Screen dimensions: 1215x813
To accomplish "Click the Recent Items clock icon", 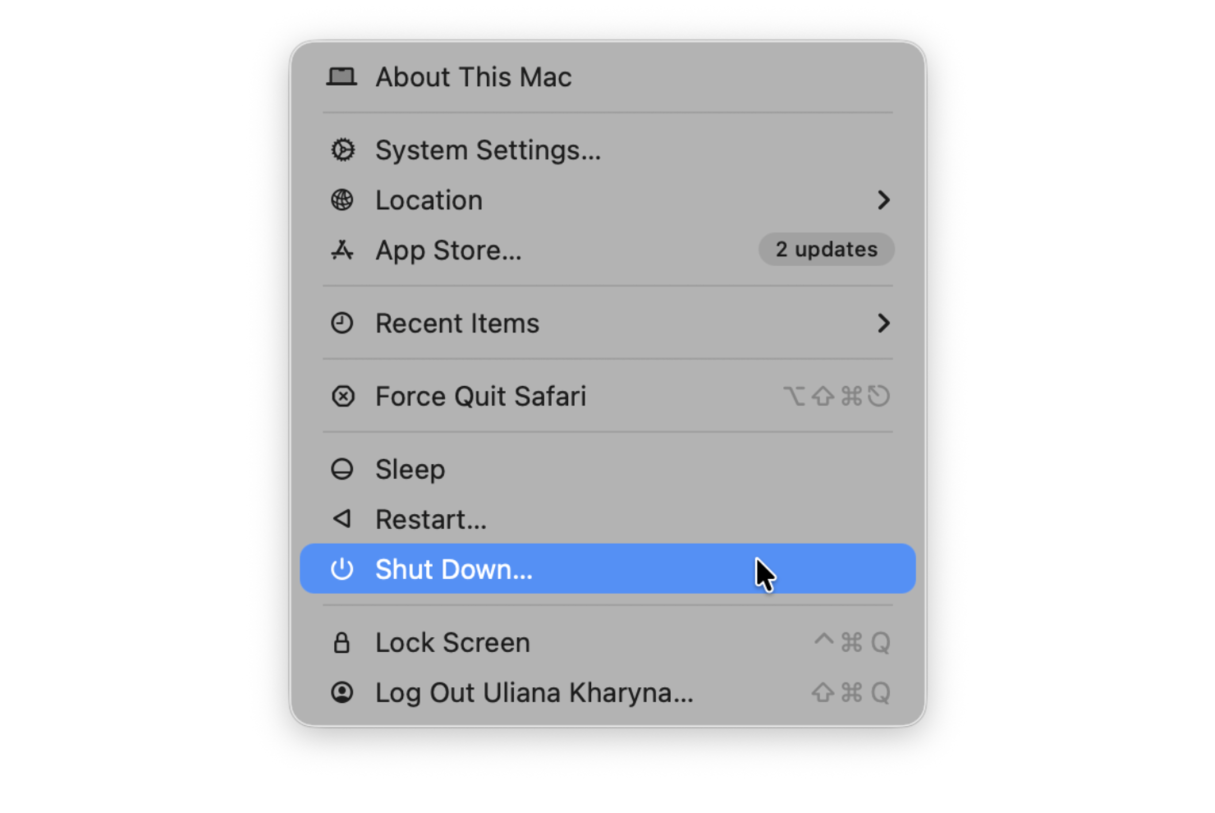I will click(342, 323).
